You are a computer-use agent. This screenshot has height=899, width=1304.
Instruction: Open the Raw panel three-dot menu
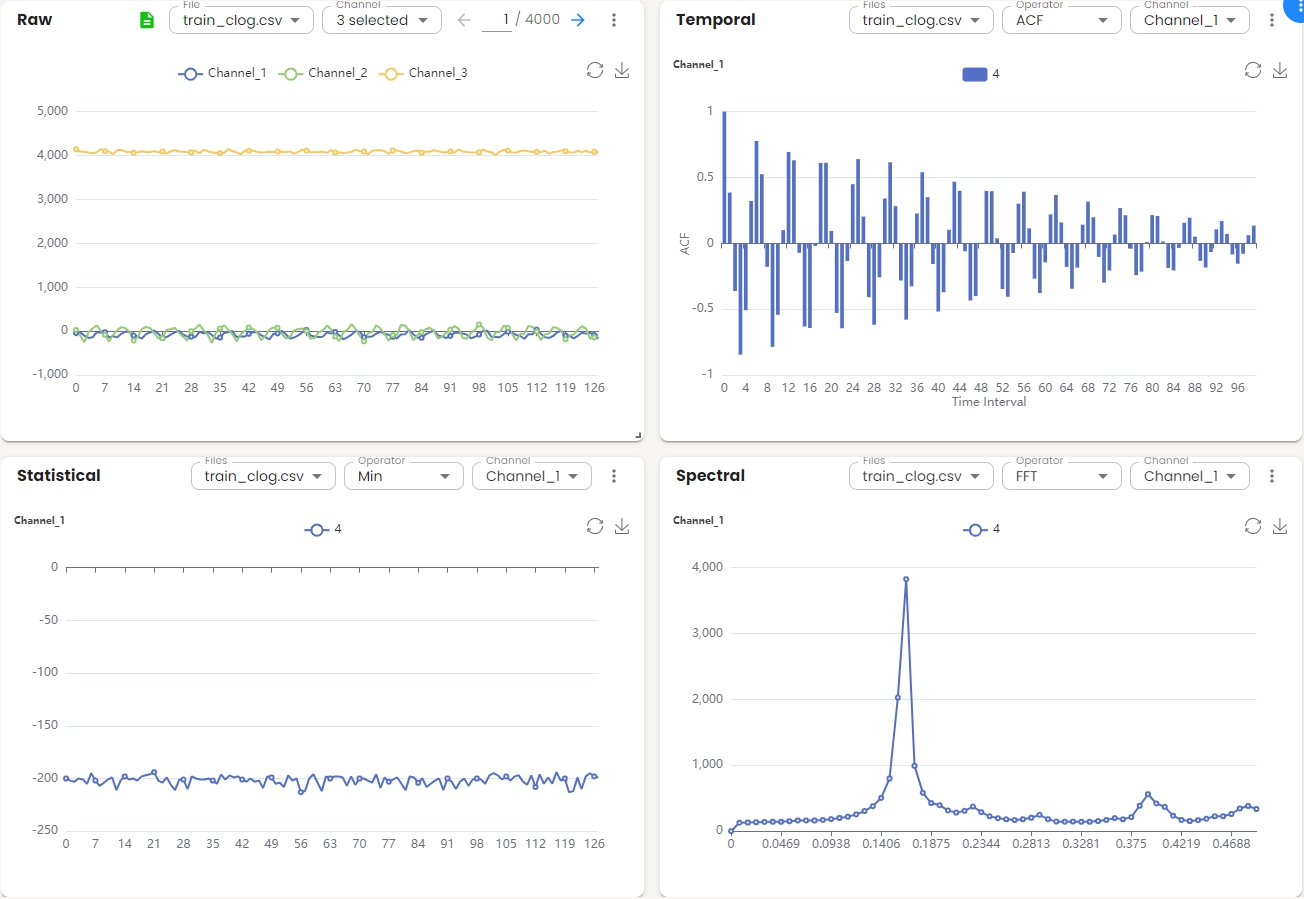(614, 20)
